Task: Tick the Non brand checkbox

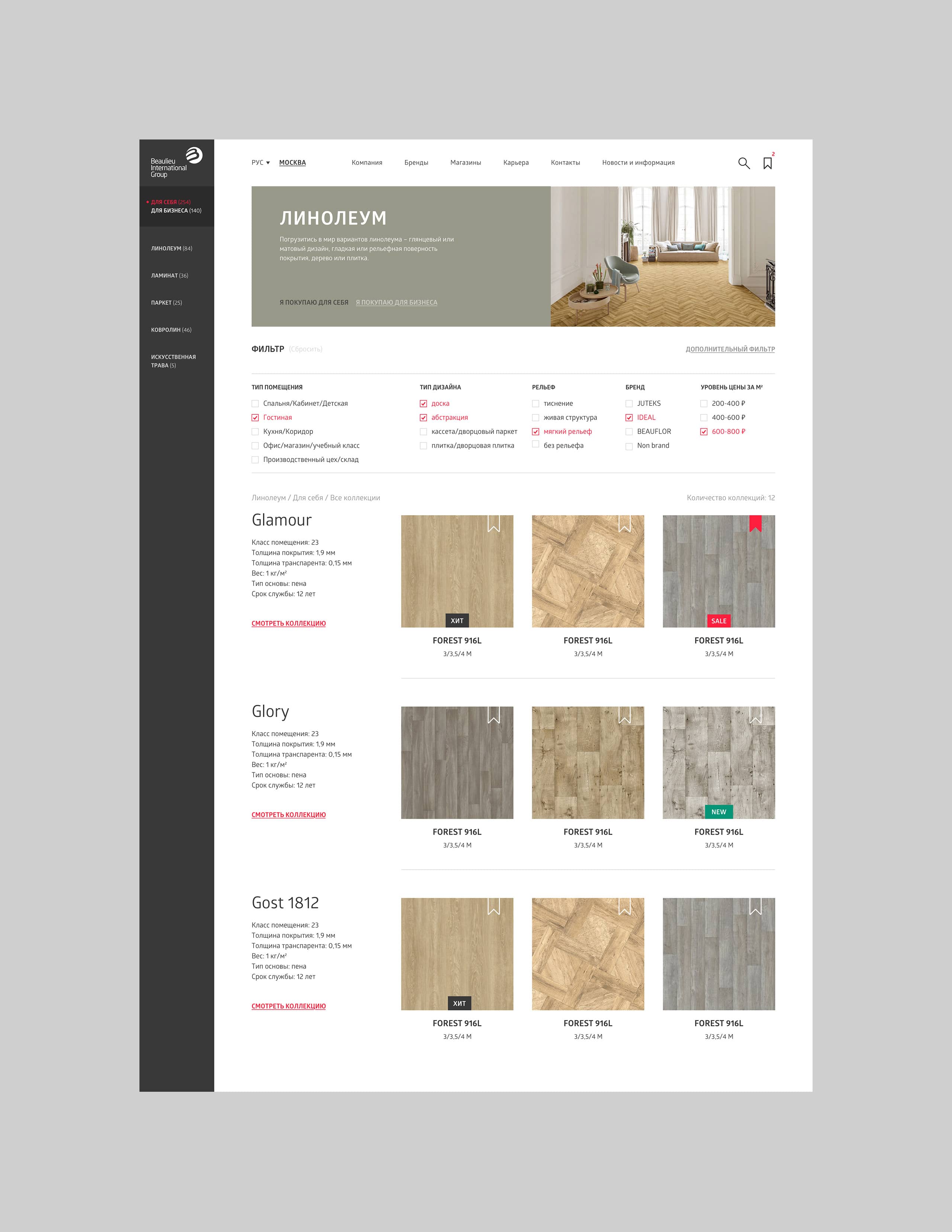Action: click(629, 446)
